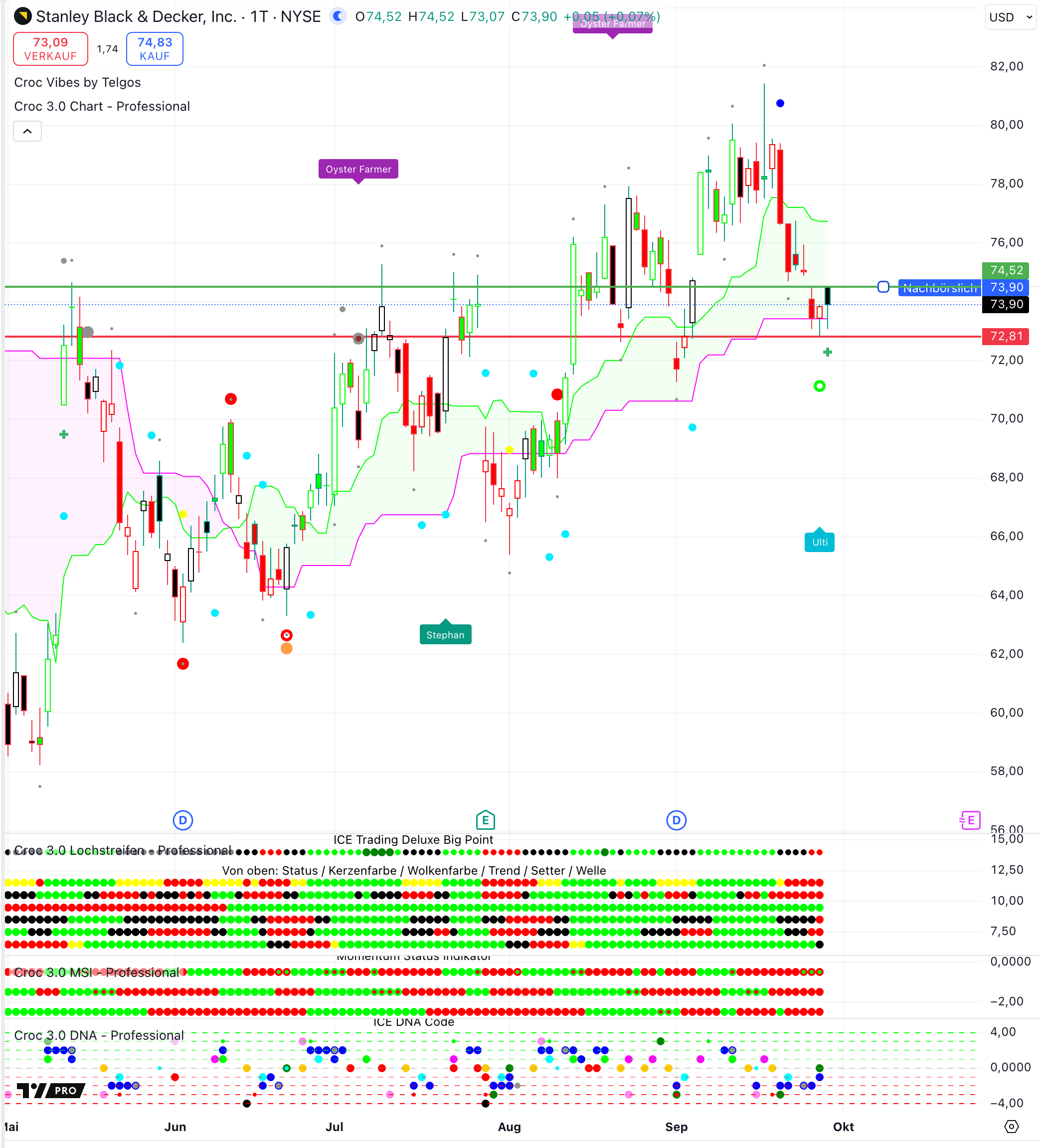
Task: Open the September dividend D marker
Action: click(676, 820)
